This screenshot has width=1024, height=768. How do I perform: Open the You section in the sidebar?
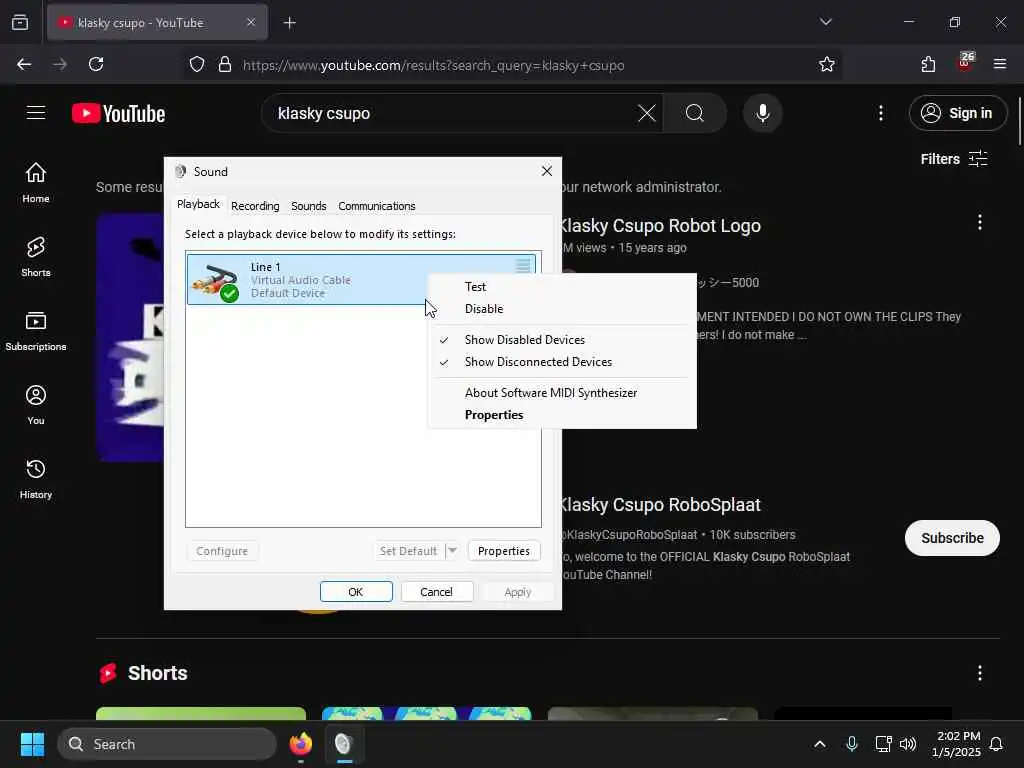point(36,405)
